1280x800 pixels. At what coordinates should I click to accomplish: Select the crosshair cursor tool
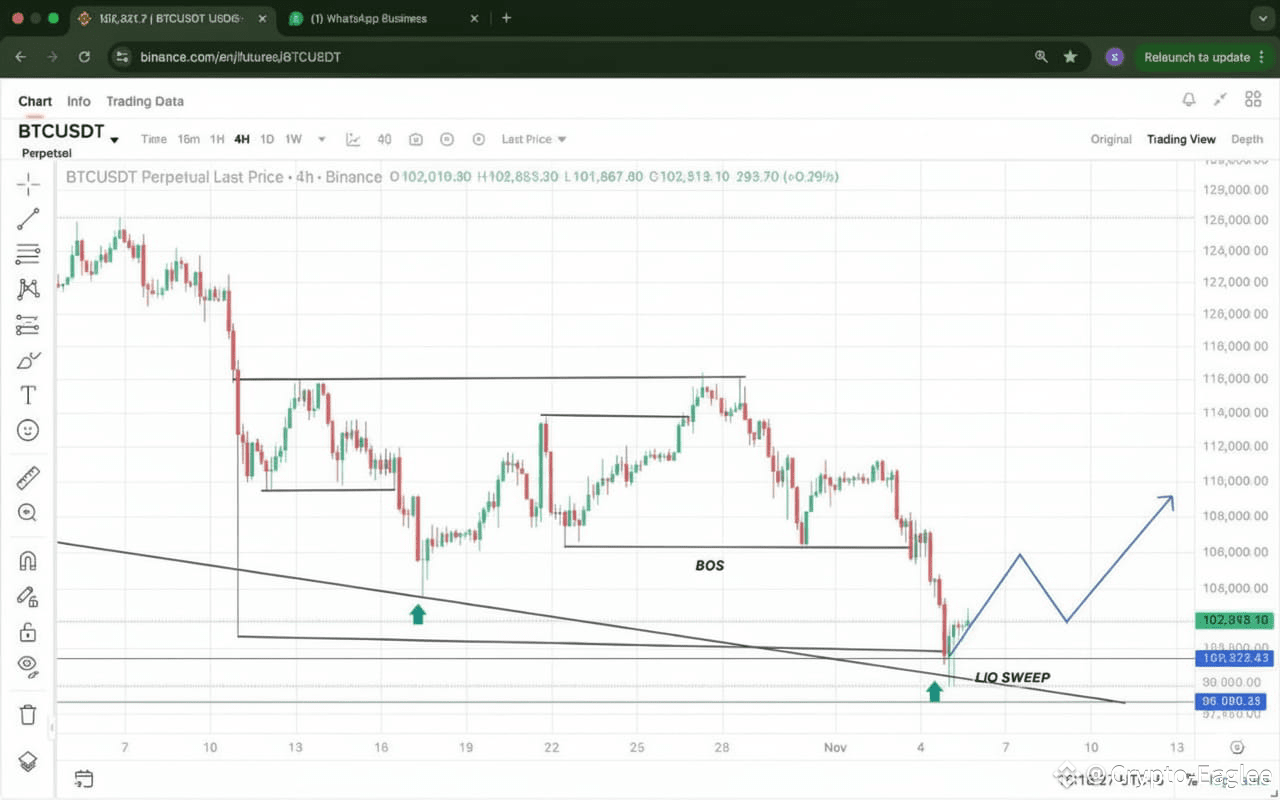click(28, 184)
